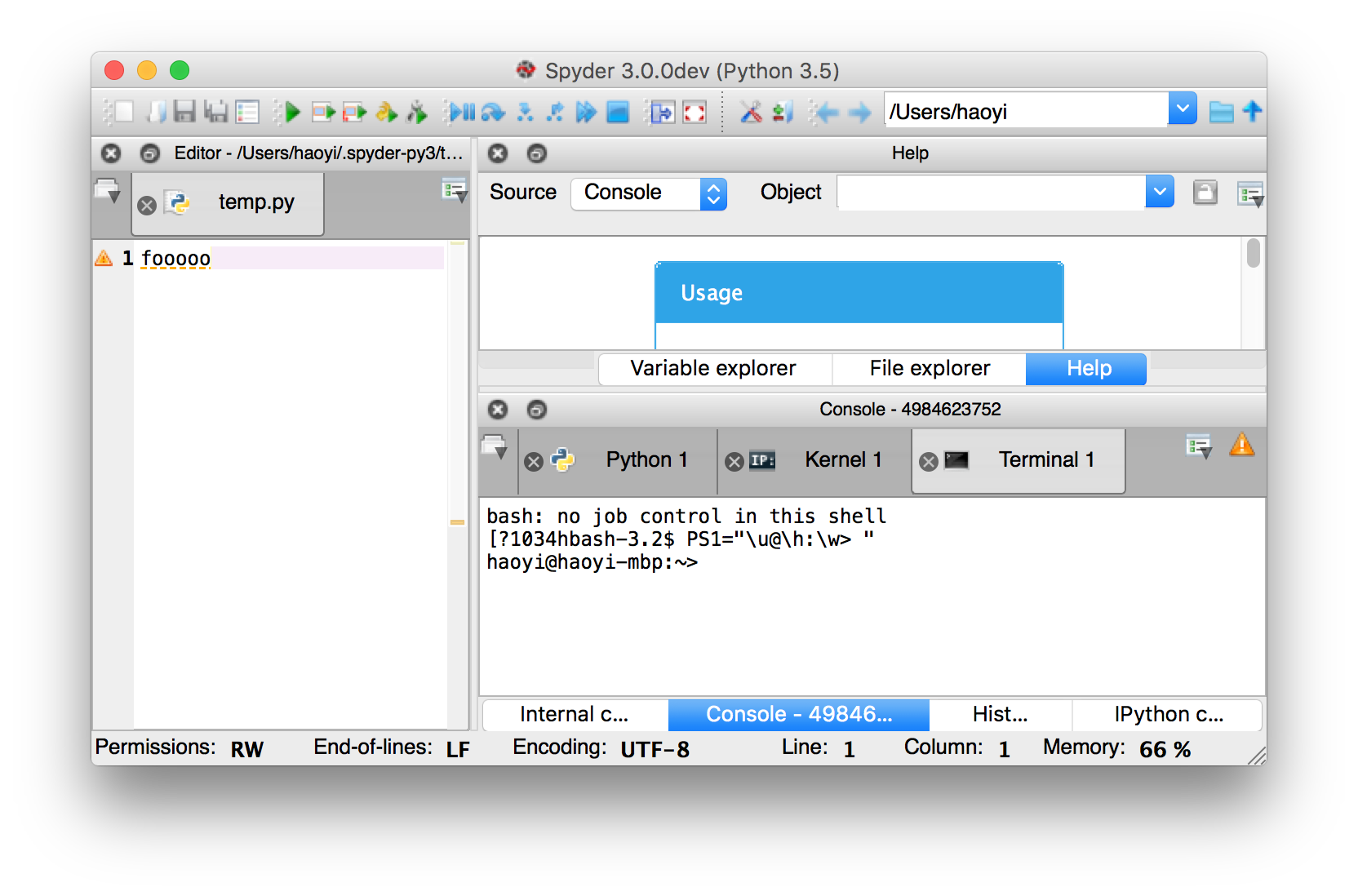
Task: Run file with green play icon
Action: click(x=291, y=112)
